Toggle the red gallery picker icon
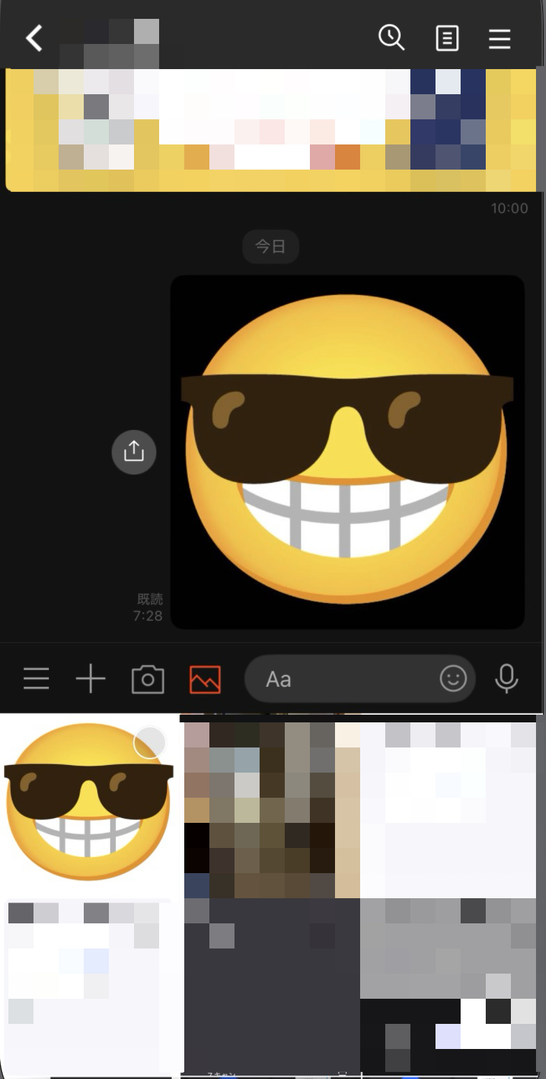 (205, 679)
